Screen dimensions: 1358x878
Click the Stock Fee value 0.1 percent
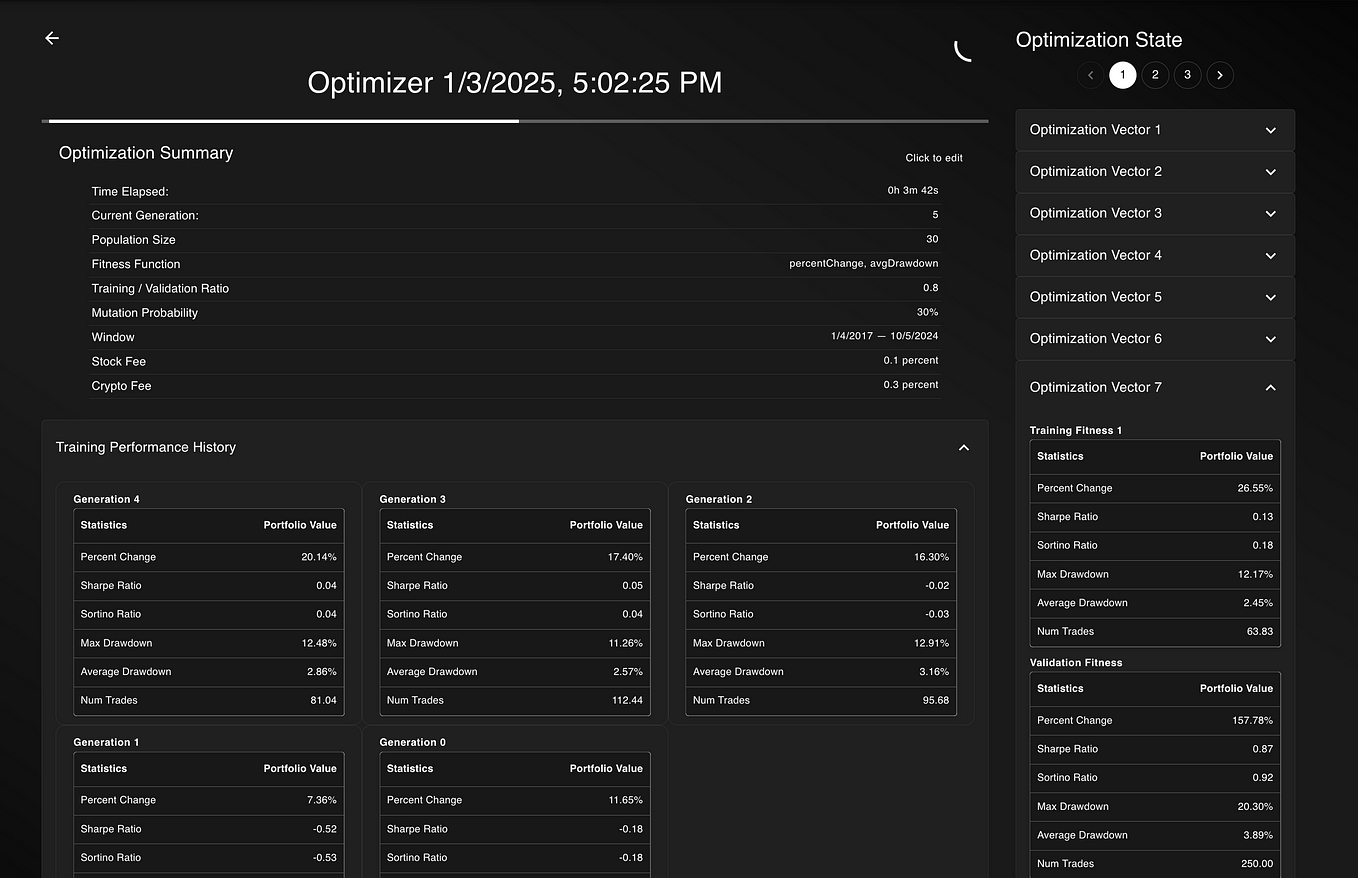(x=910, y=360)
